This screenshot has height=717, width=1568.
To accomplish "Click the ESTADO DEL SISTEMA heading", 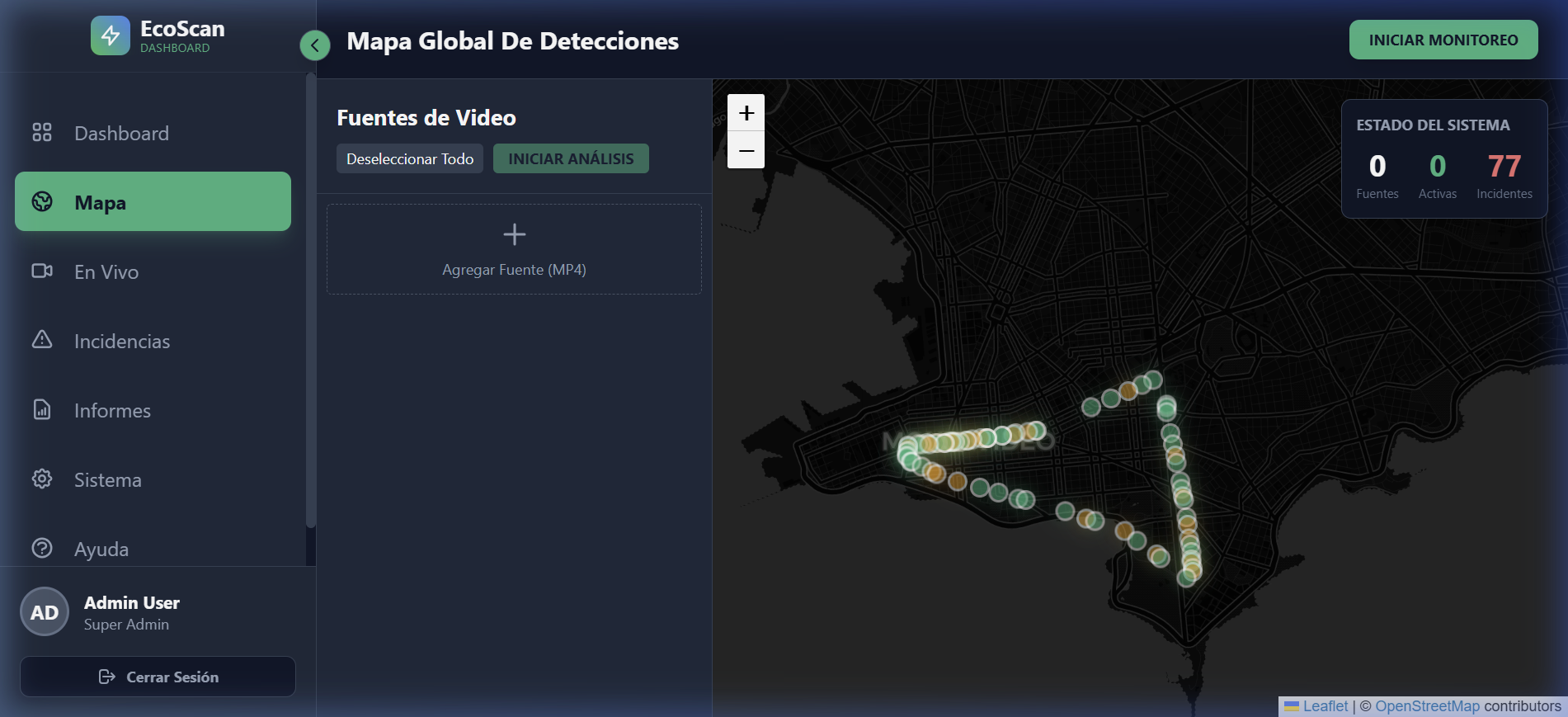I will tap(1434, 125).
